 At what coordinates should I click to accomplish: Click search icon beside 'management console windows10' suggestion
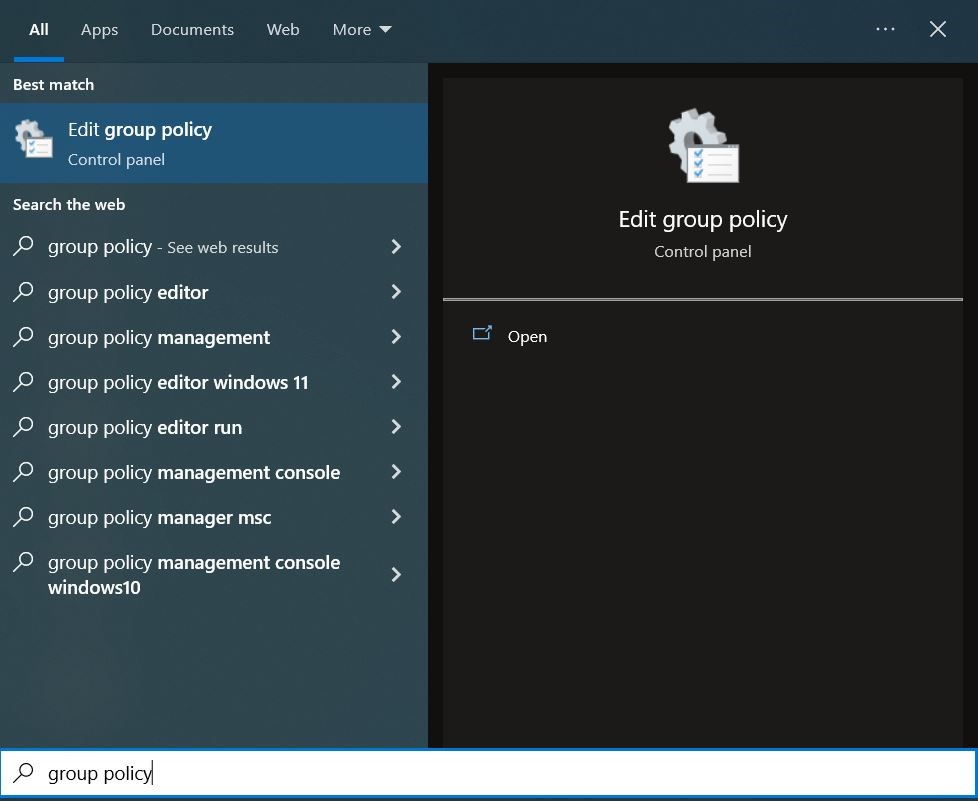pos(24,561)
